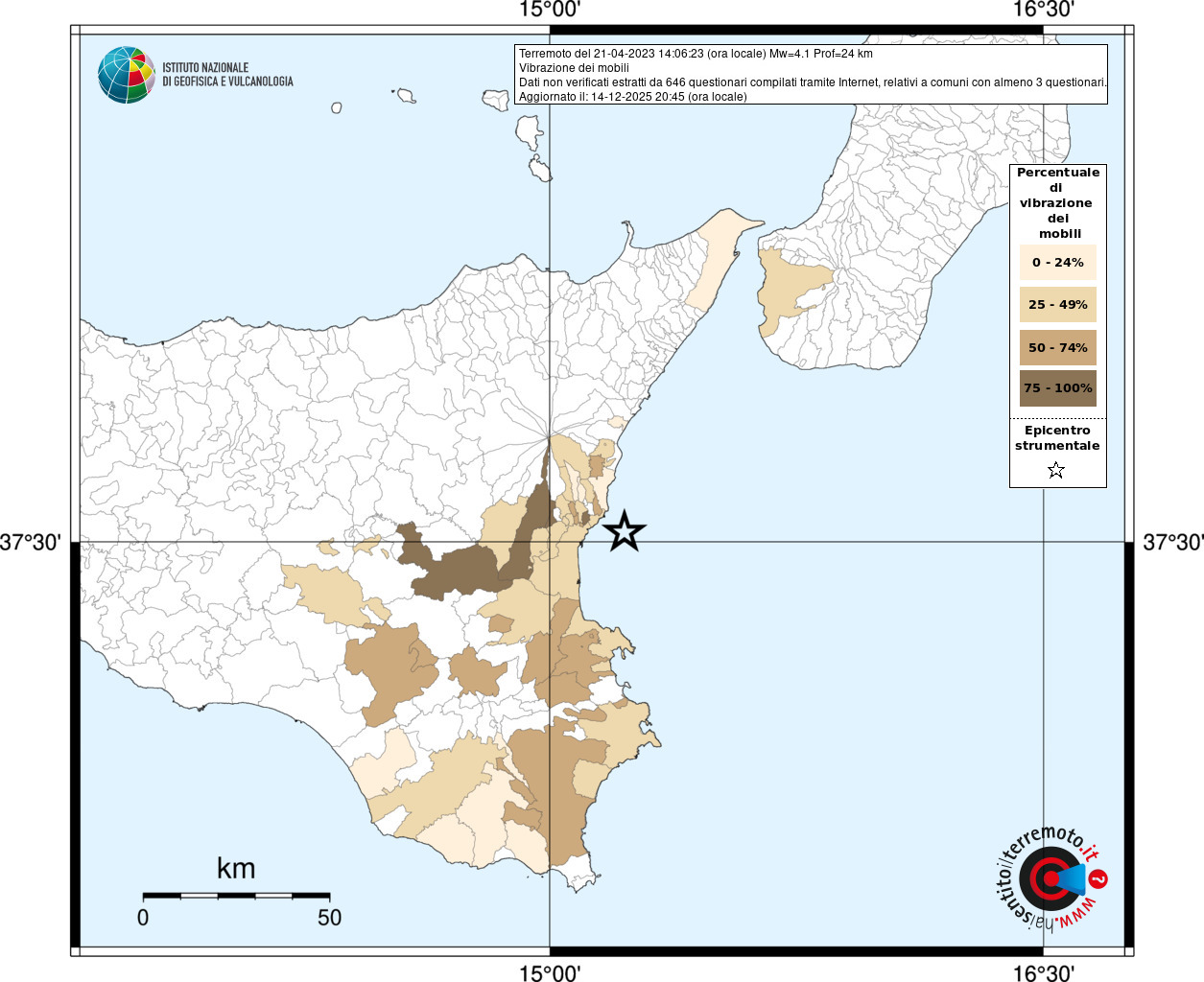Click the INGV globe logo

127,75
